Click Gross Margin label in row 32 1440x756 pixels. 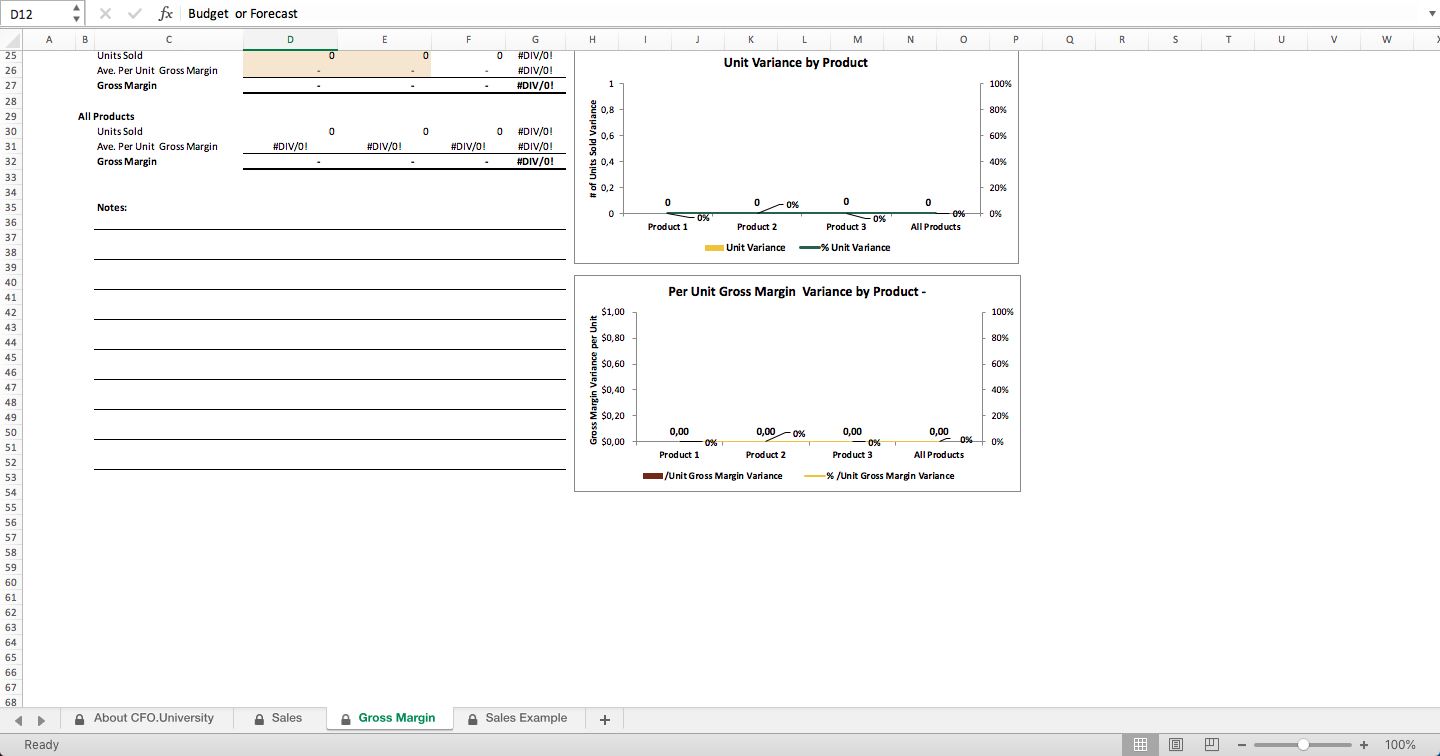(127, 161)
